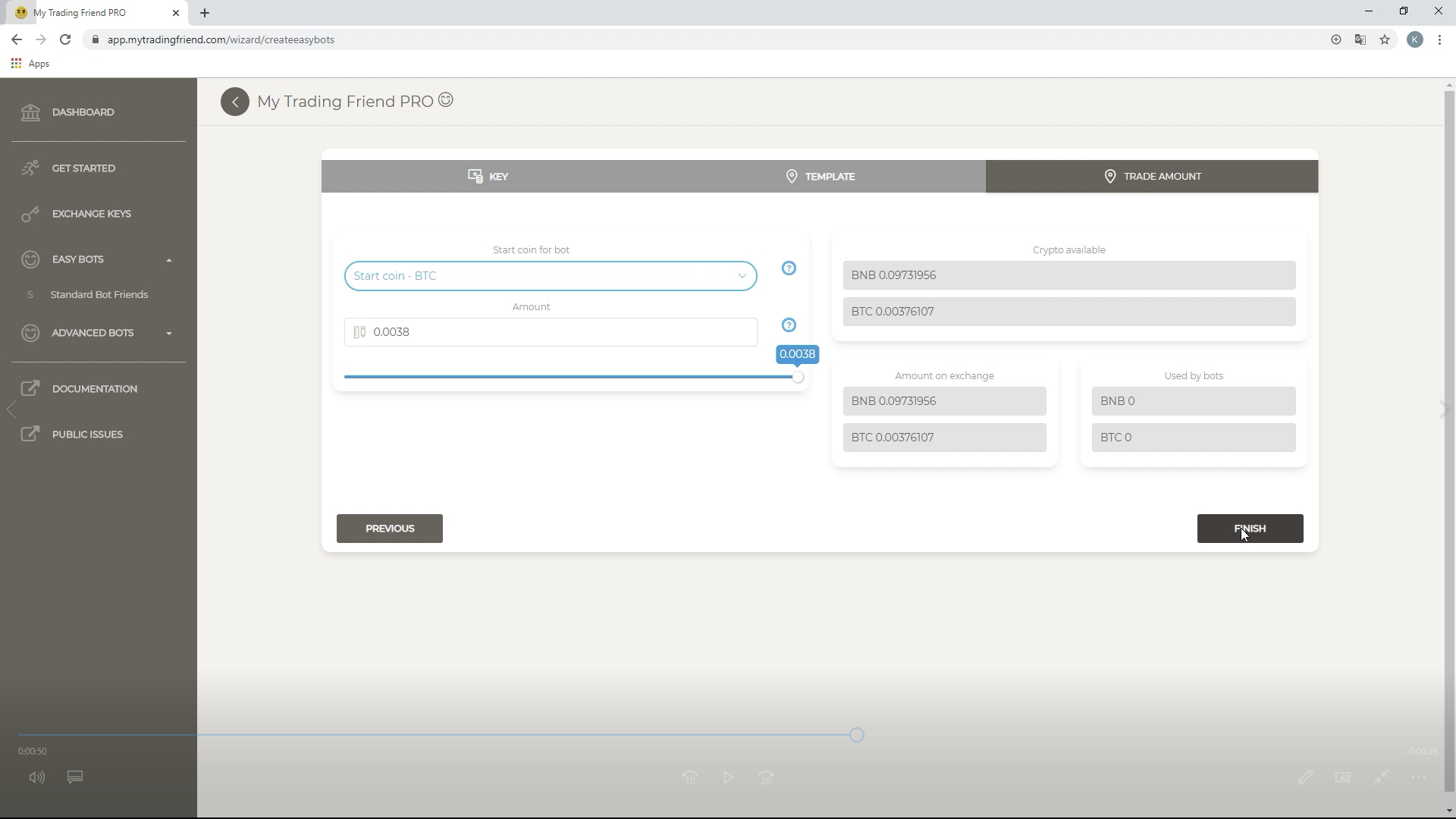Expand the Advanced Bots menu section
The height and width of the screenshot is (819, 1456).
[x=169, y=334]
